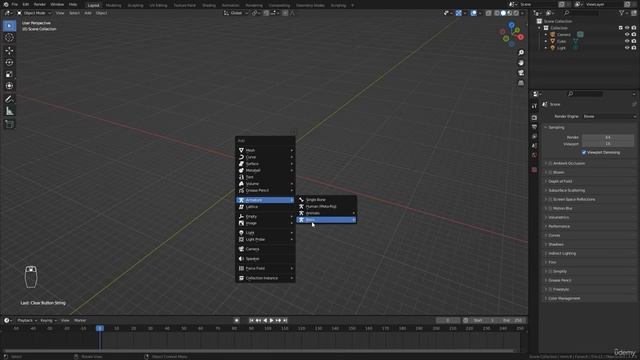Click the pan view hand icon
Screen dimensions: 640x360
coord(521,63)
